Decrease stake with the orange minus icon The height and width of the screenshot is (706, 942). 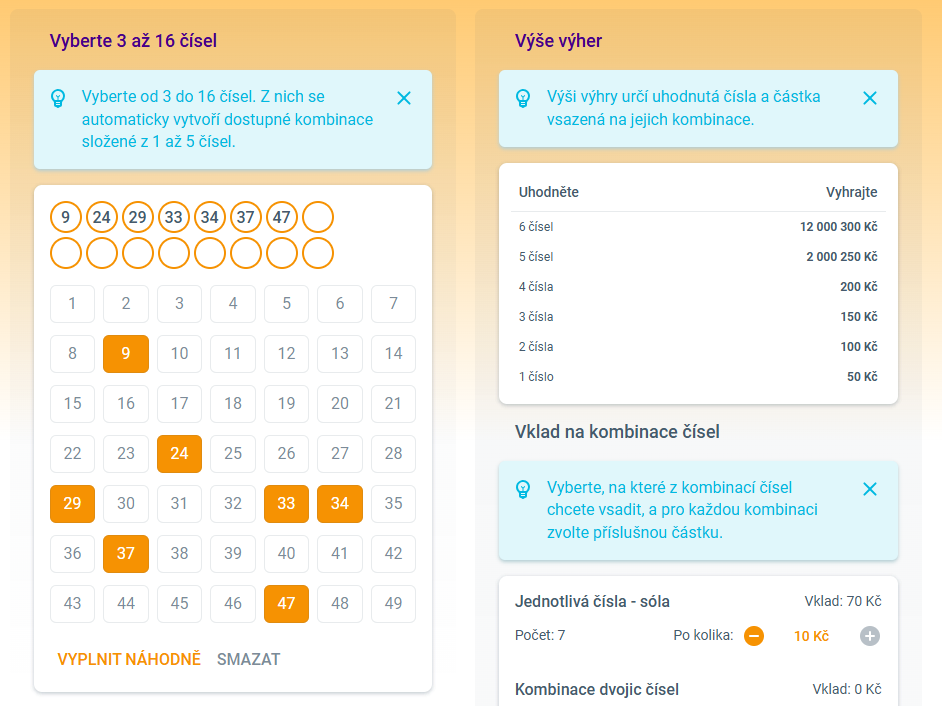(x=754, y=636)
